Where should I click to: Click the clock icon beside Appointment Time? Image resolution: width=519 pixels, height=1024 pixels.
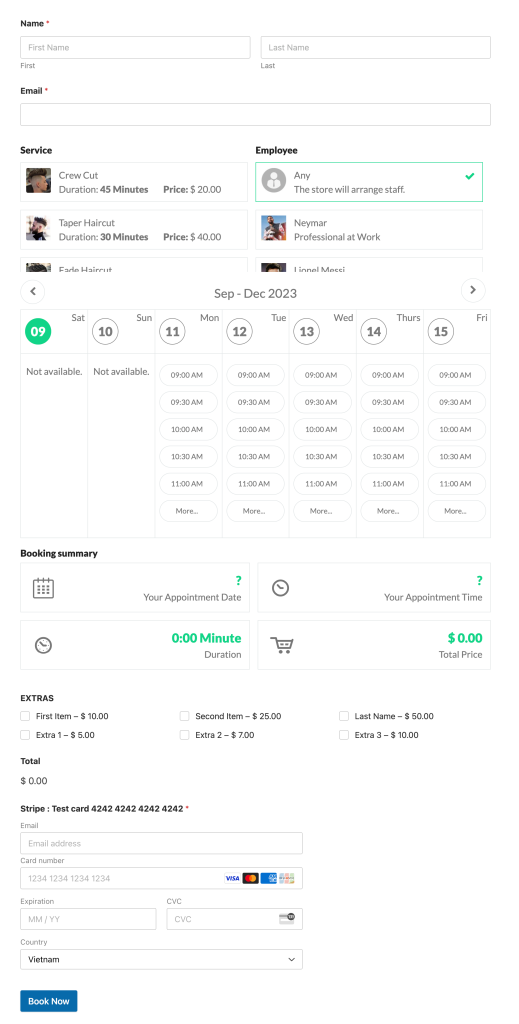[280, 588]
